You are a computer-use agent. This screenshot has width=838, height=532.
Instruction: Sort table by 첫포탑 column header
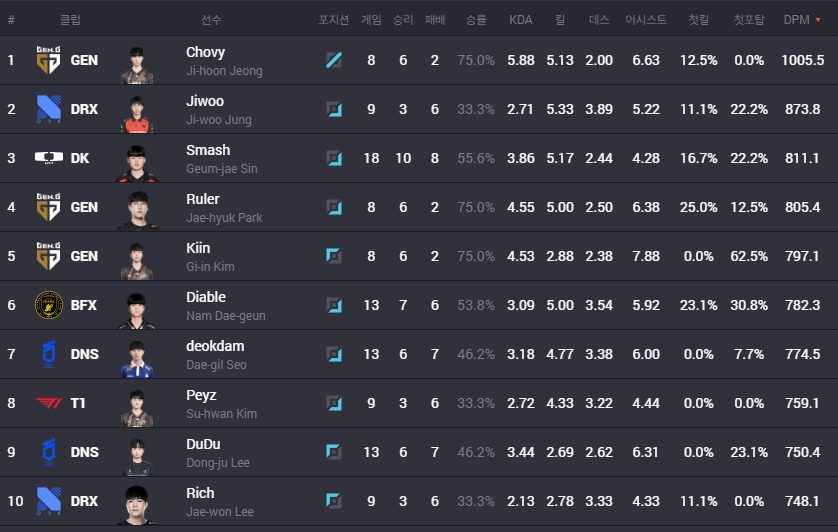point(748,19)
